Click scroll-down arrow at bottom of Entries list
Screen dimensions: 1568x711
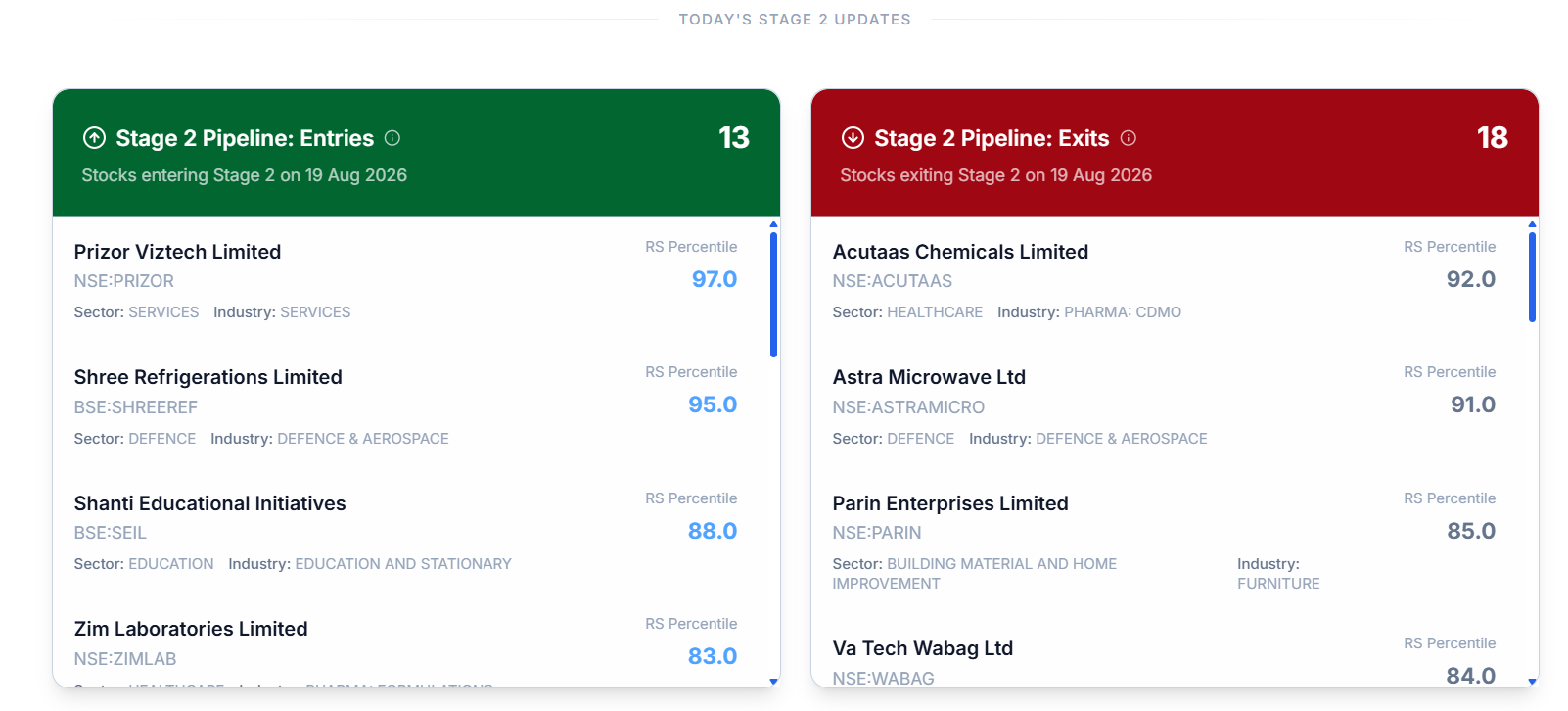(773, 682)
